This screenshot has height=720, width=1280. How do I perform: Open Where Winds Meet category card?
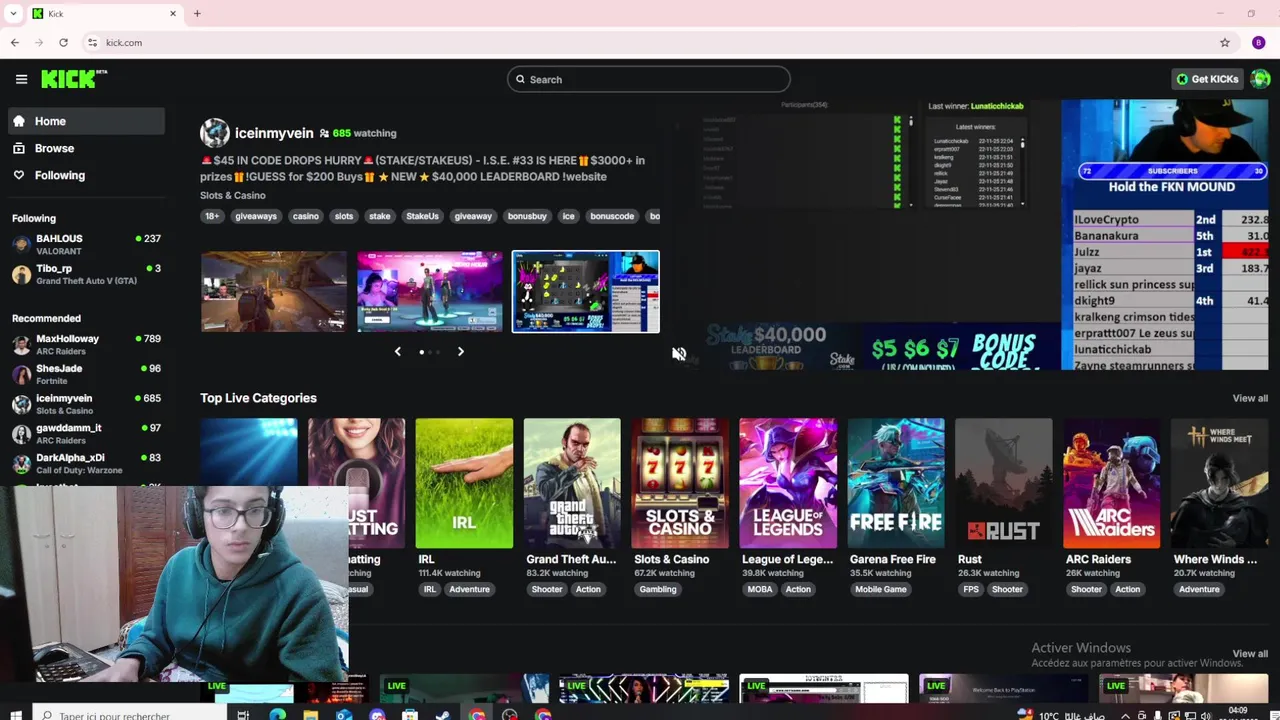pos(1220,483)
